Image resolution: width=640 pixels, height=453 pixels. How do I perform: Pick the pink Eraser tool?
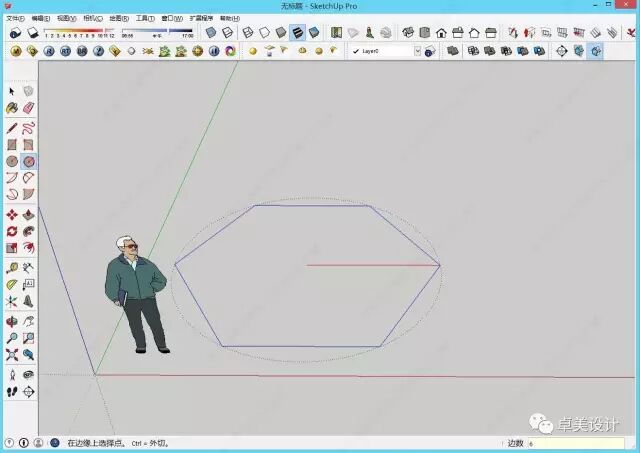pos(29,108)
